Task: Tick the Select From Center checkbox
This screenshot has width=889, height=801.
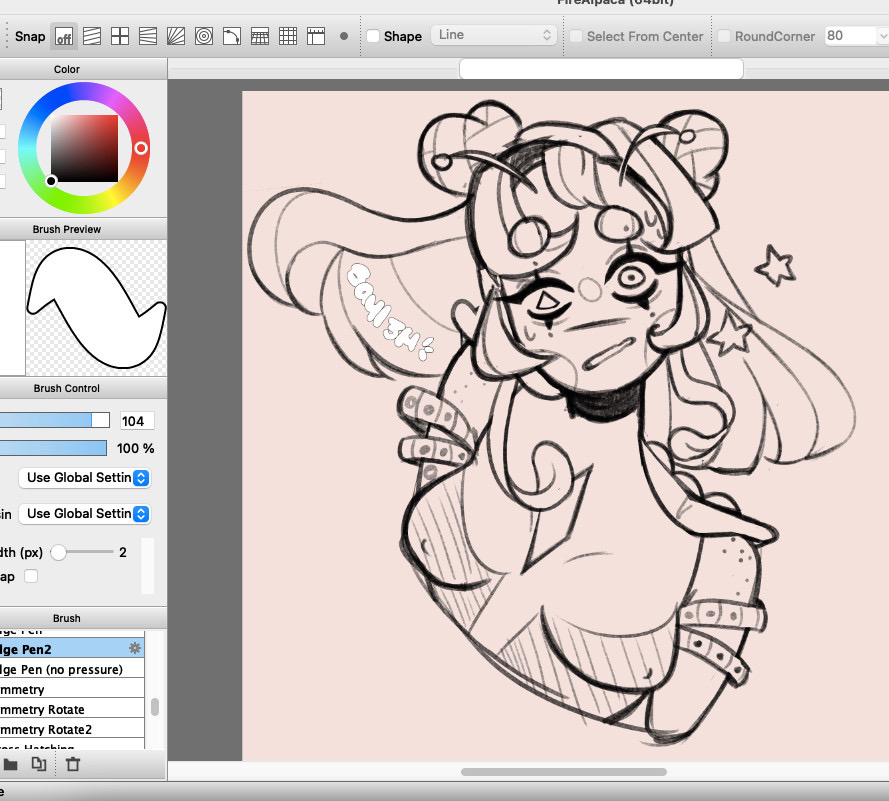Action: point(576,36)
